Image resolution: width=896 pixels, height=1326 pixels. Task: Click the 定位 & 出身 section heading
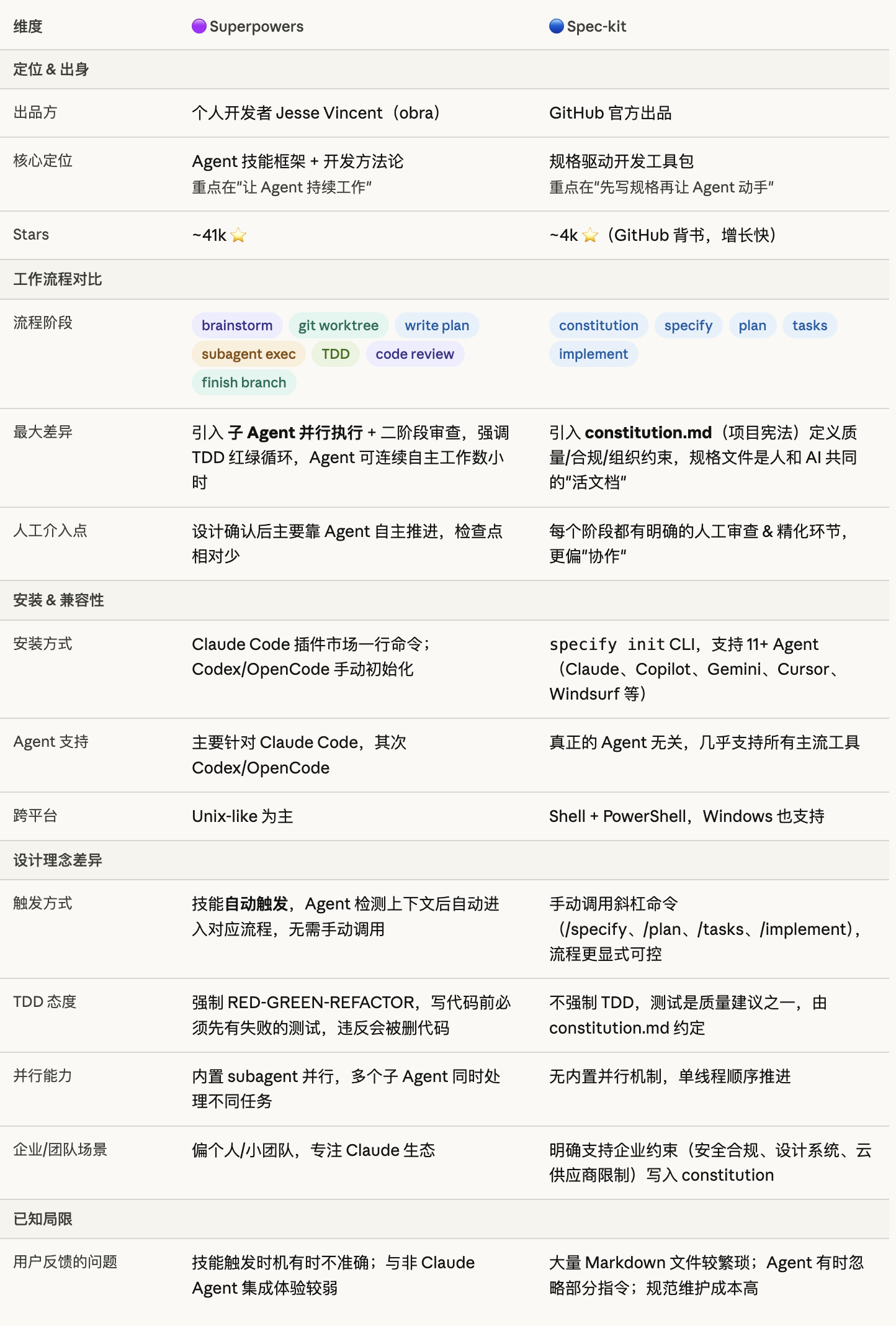click(51, 70)
